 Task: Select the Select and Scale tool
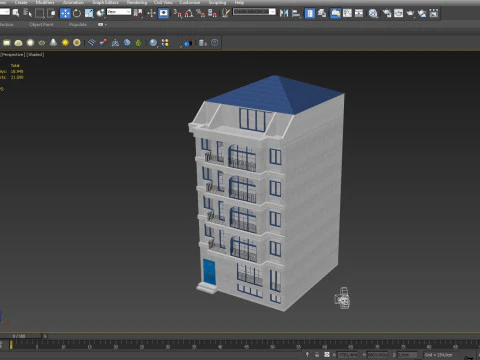coord(89,13)
